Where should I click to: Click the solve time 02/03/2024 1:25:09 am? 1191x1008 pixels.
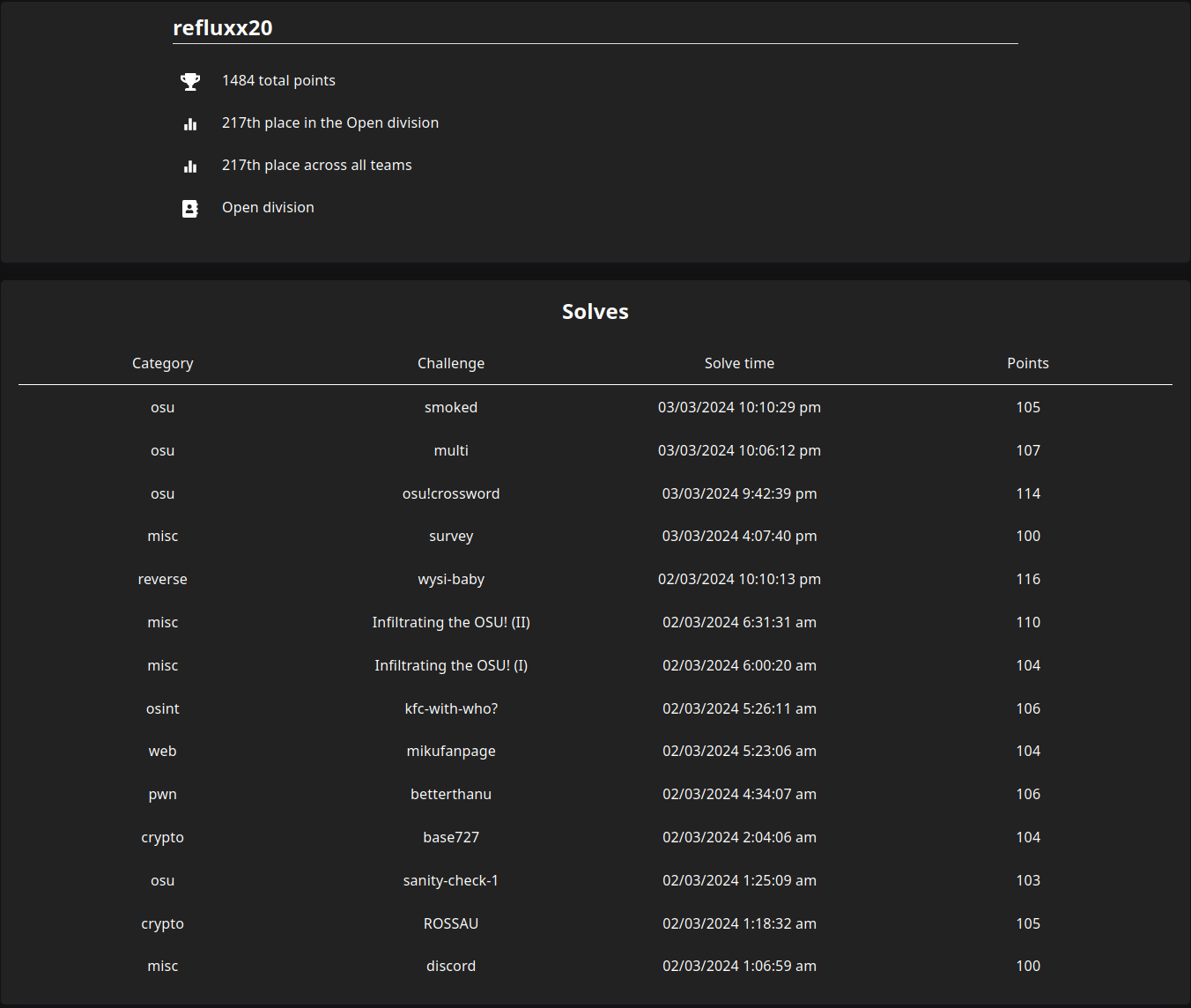(740, 880)
